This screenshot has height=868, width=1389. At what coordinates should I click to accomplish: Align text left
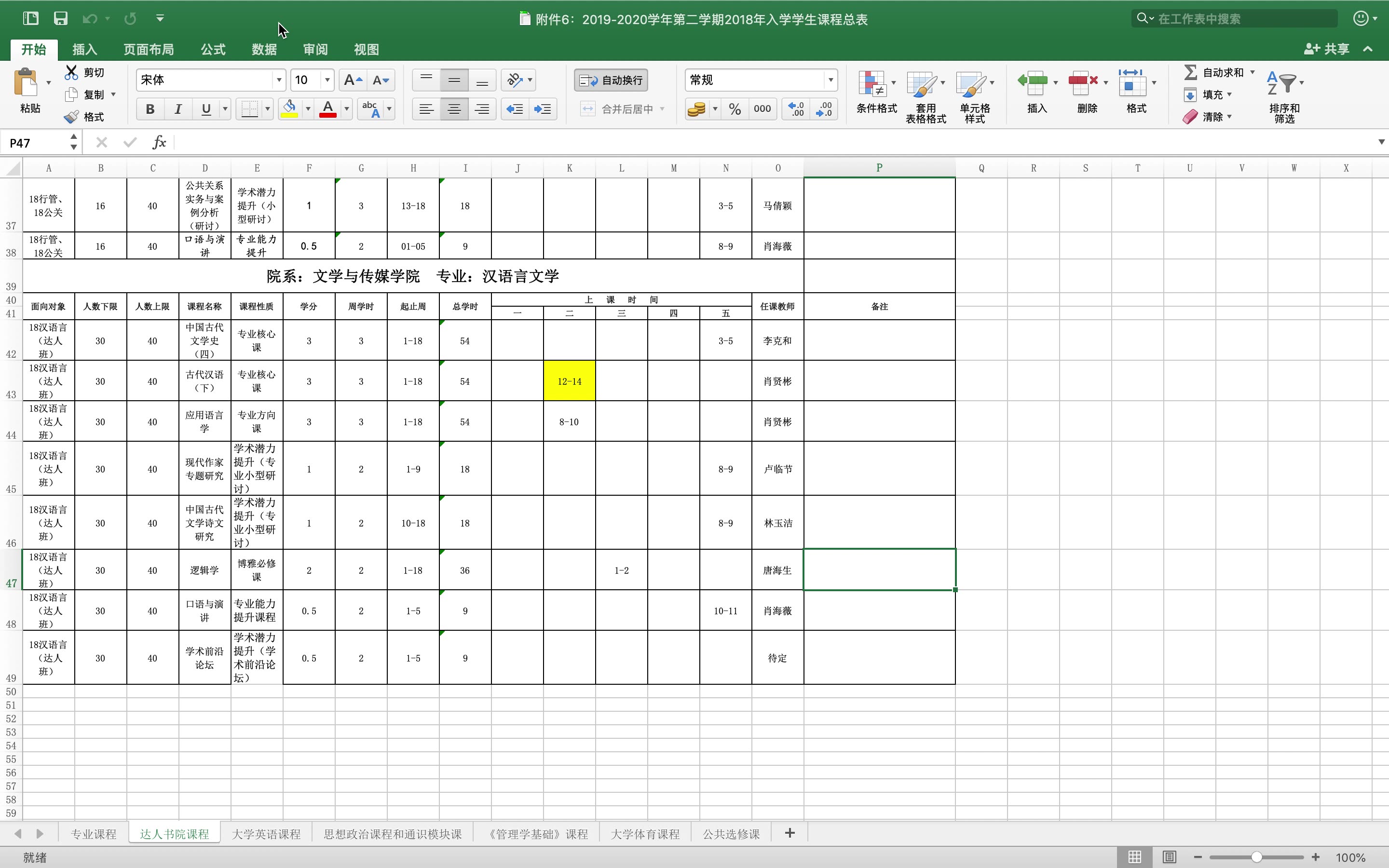point(426,108)
